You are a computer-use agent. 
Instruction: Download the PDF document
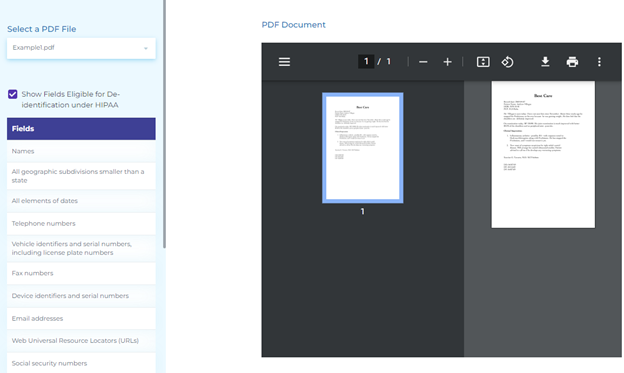pos(545,62)
